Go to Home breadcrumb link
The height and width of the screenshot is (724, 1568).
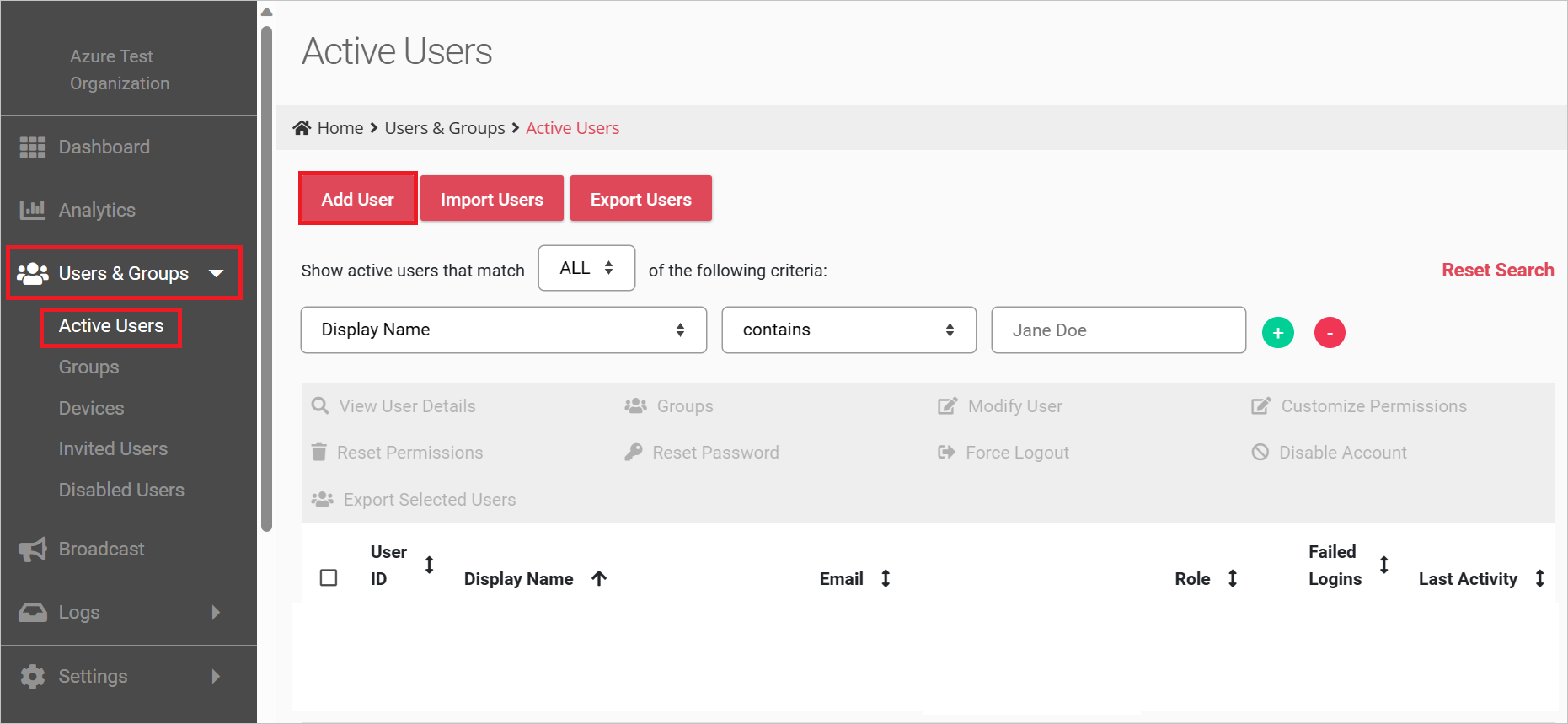pos(340,128)
